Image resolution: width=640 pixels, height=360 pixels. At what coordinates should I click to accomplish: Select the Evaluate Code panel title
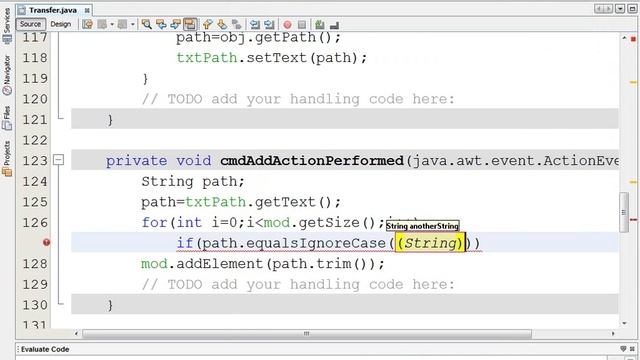(45, 349)
